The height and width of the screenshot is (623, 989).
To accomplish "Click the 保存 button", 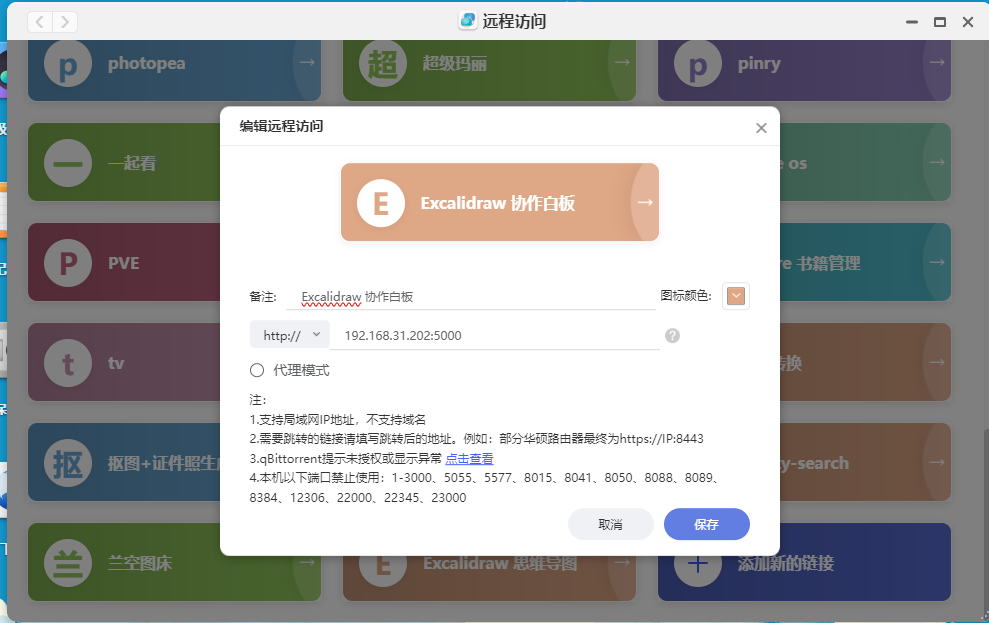I will pyautogui.click(x=706, y=524).
